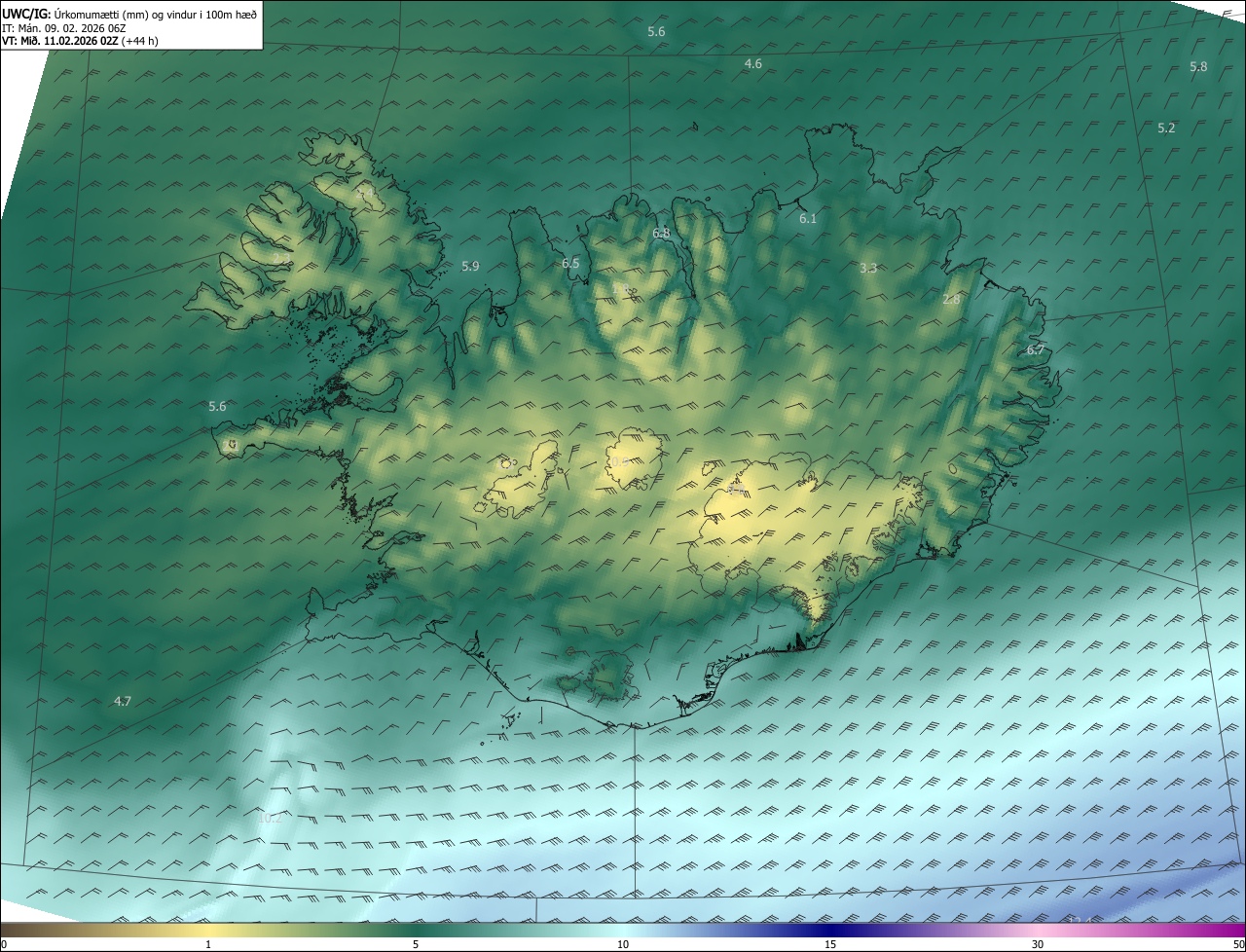
Task: Click the '10.2' precipitation value on the map
Action: 270,818
